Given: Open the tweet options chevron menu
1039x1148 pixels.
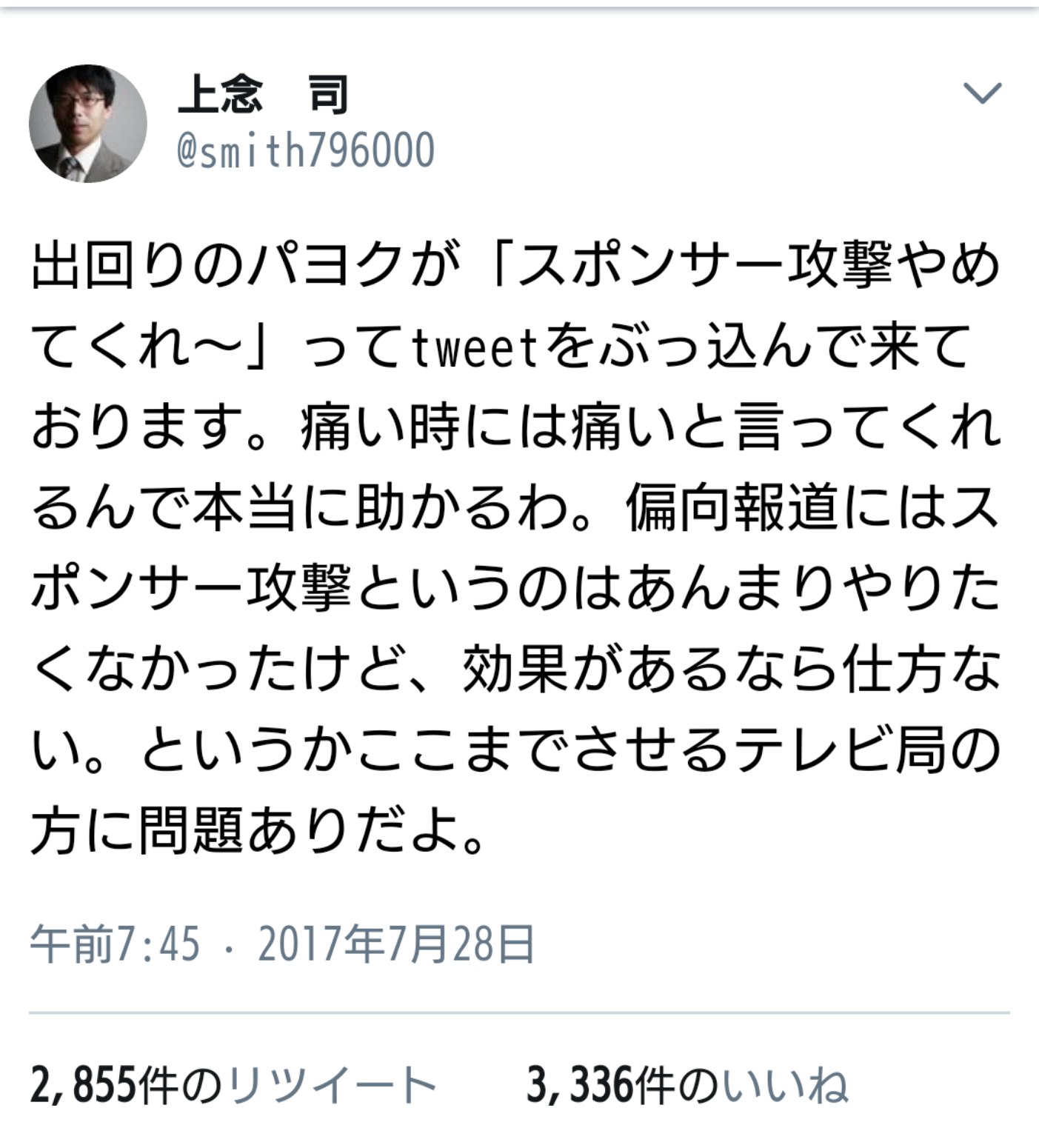Looking at the screenshot, I should (x=983, y=93).
